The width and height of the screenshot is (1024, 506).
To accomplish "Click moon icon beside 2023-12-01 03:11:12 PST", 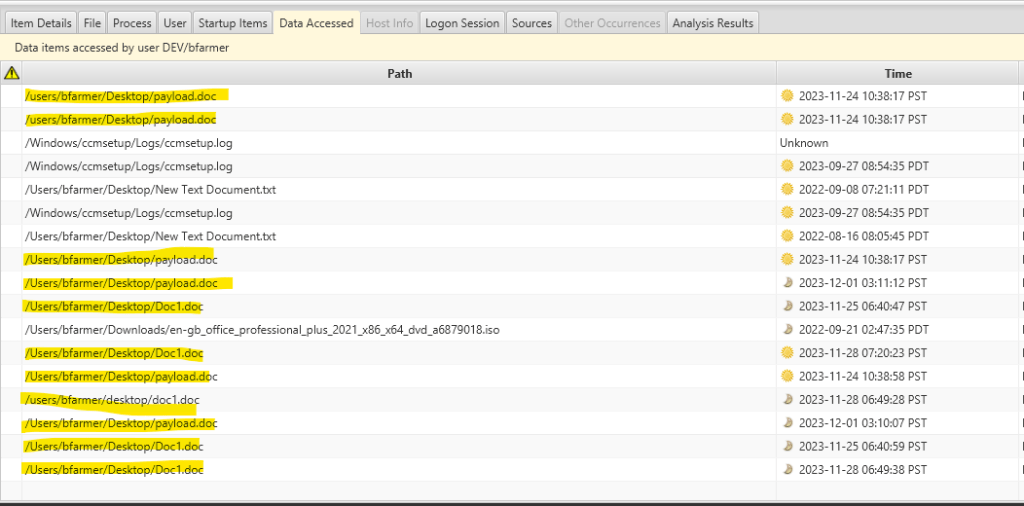I will point(786,283).
